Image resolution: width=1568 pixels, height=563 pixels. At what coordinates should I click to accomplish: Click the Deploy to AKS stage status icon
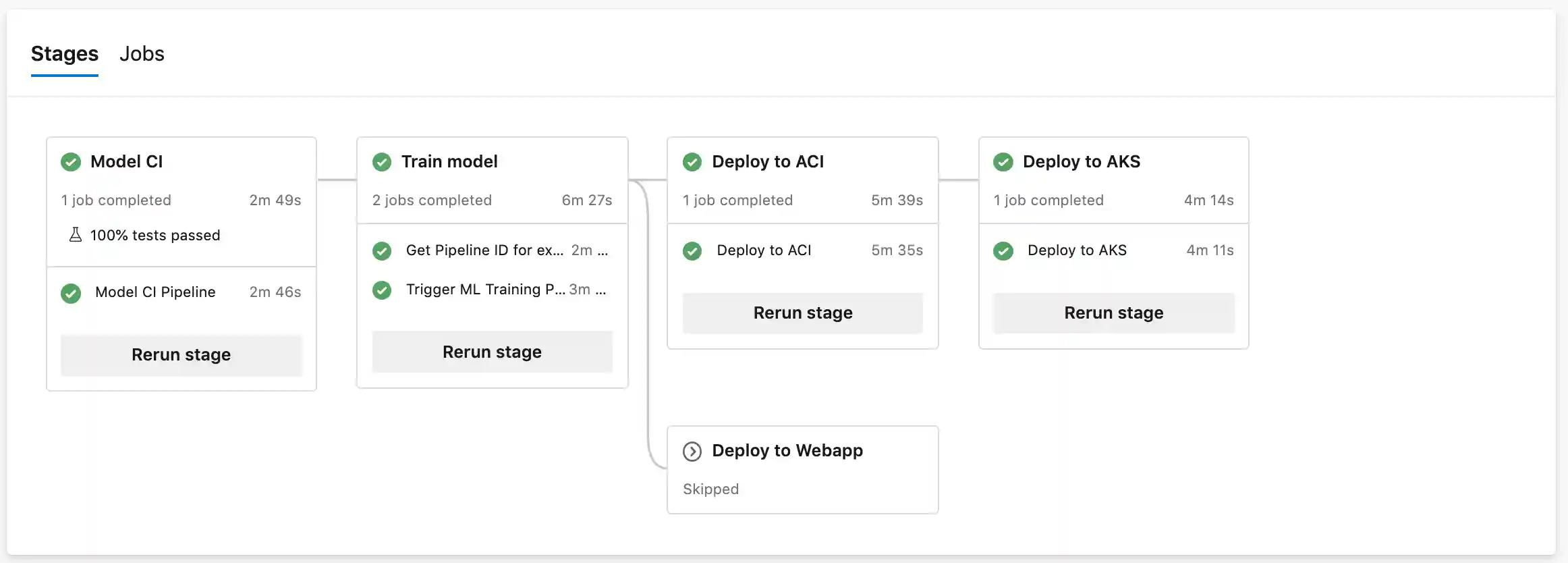(x=1003, y=162)
